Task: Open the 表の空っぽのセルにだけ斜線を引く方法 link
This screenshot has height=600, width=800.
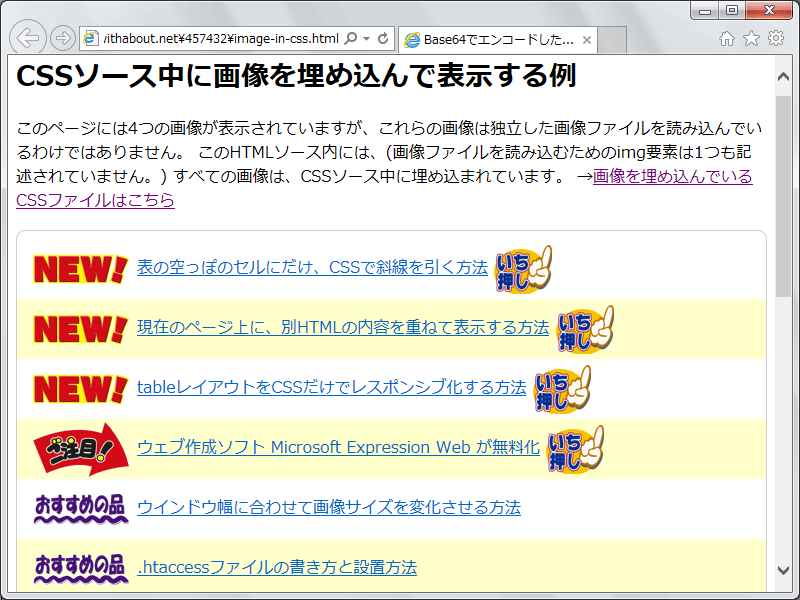Action: pyautogui.click(x=312, y=268)
